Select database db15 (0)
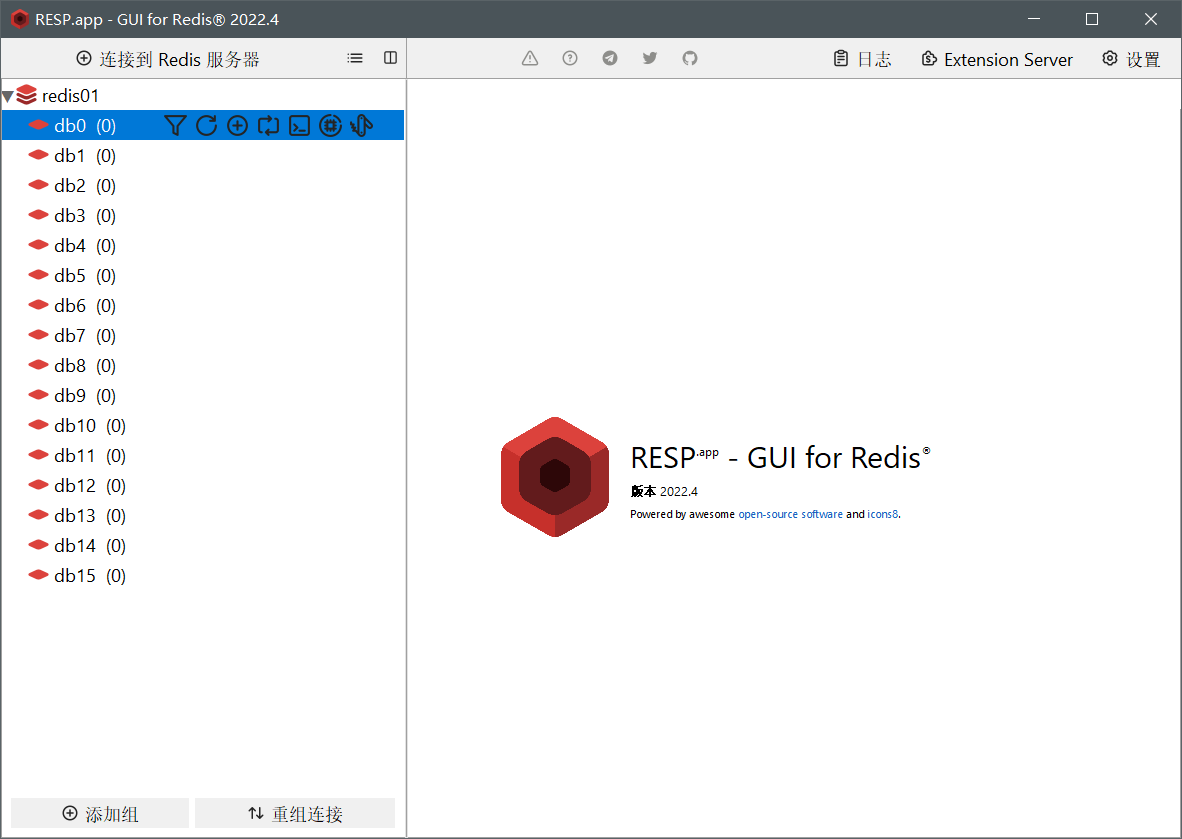The width and height of the screenshot is (1182, 839). point(203,575)
